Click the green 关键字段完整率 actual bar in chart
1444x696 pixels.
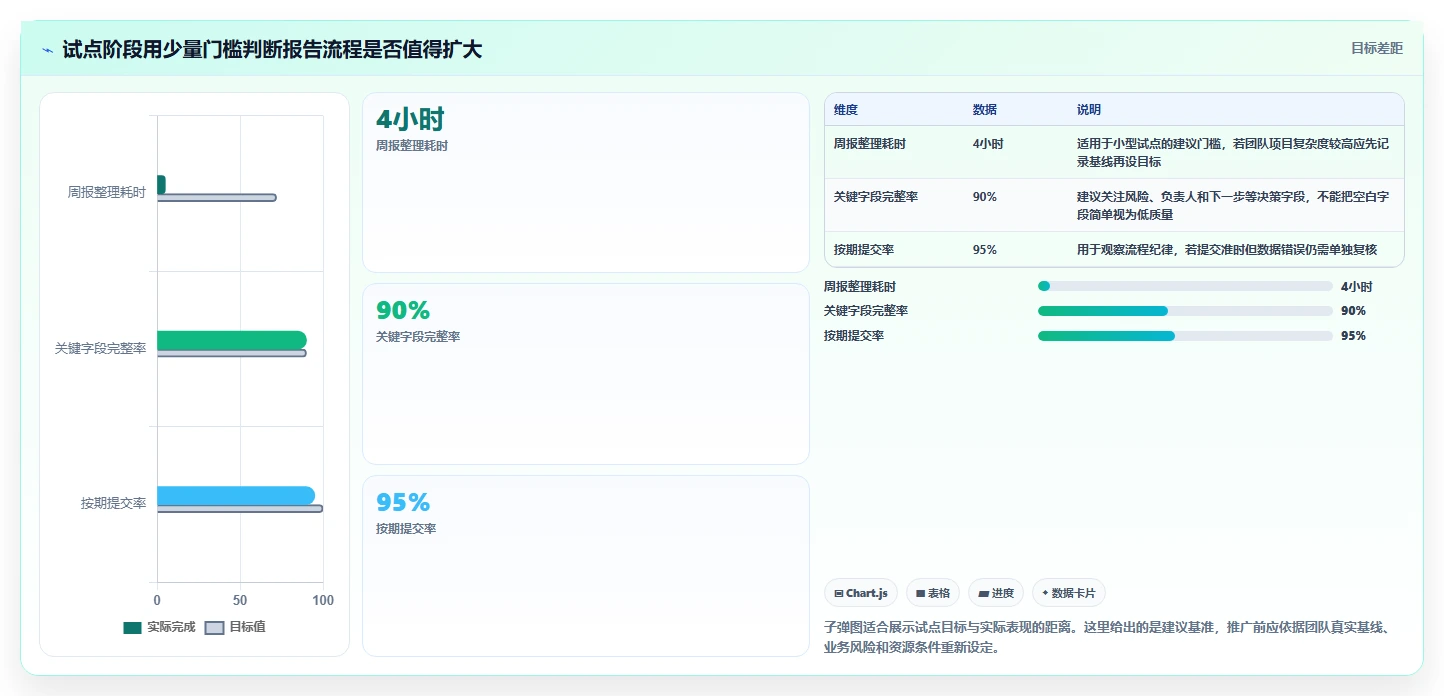tap(232, 340)
